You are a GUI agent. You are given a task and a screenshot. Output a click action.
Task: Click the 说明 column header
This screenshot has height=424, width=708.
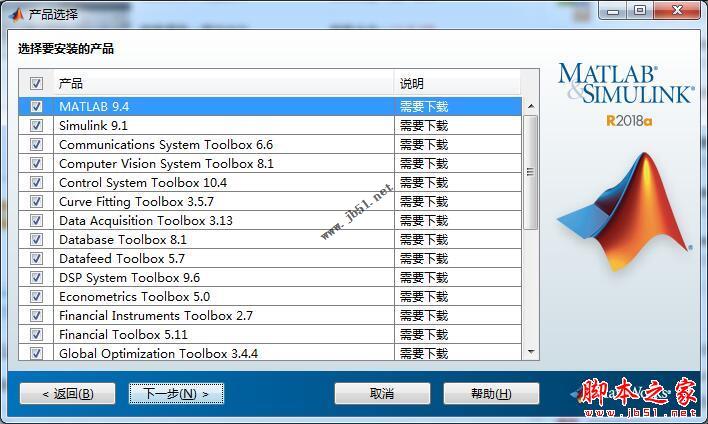click(457, 83)
